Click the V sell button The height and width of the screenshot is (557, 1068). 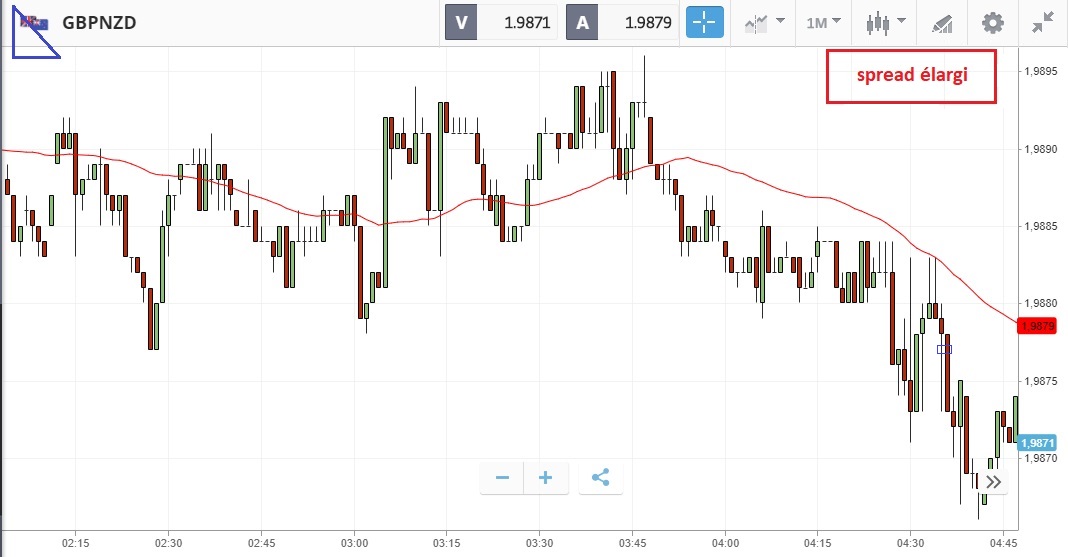tap(461, 22)
